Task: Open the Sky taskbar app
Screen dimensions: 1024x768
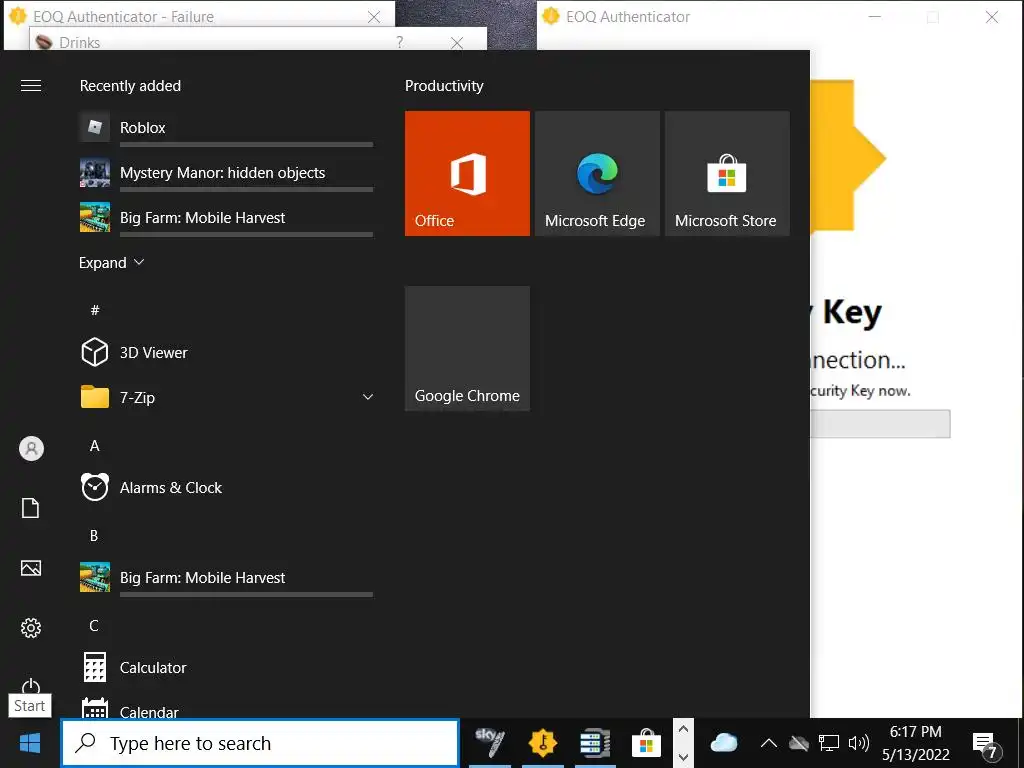Action: [x=490, y=743]
